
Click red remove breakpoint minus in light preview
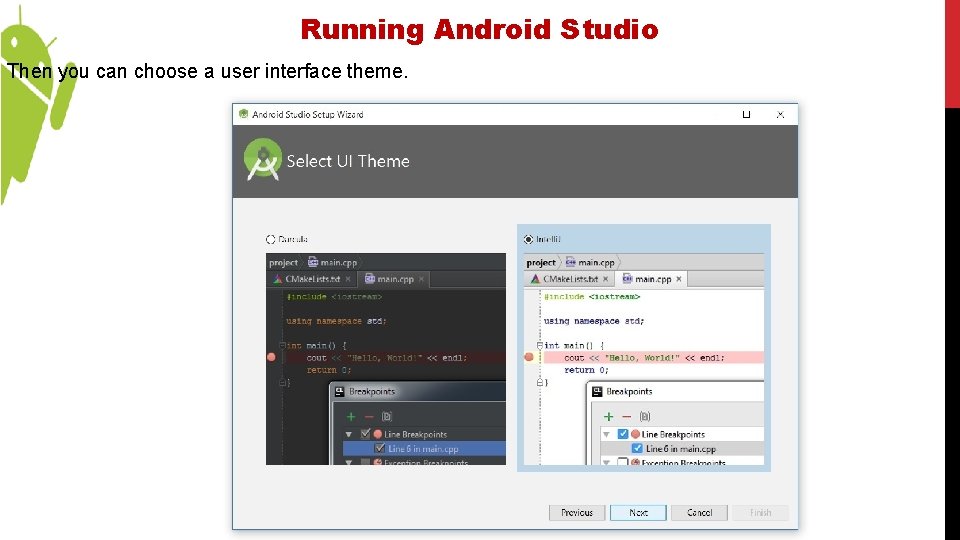tap(626, 417)
